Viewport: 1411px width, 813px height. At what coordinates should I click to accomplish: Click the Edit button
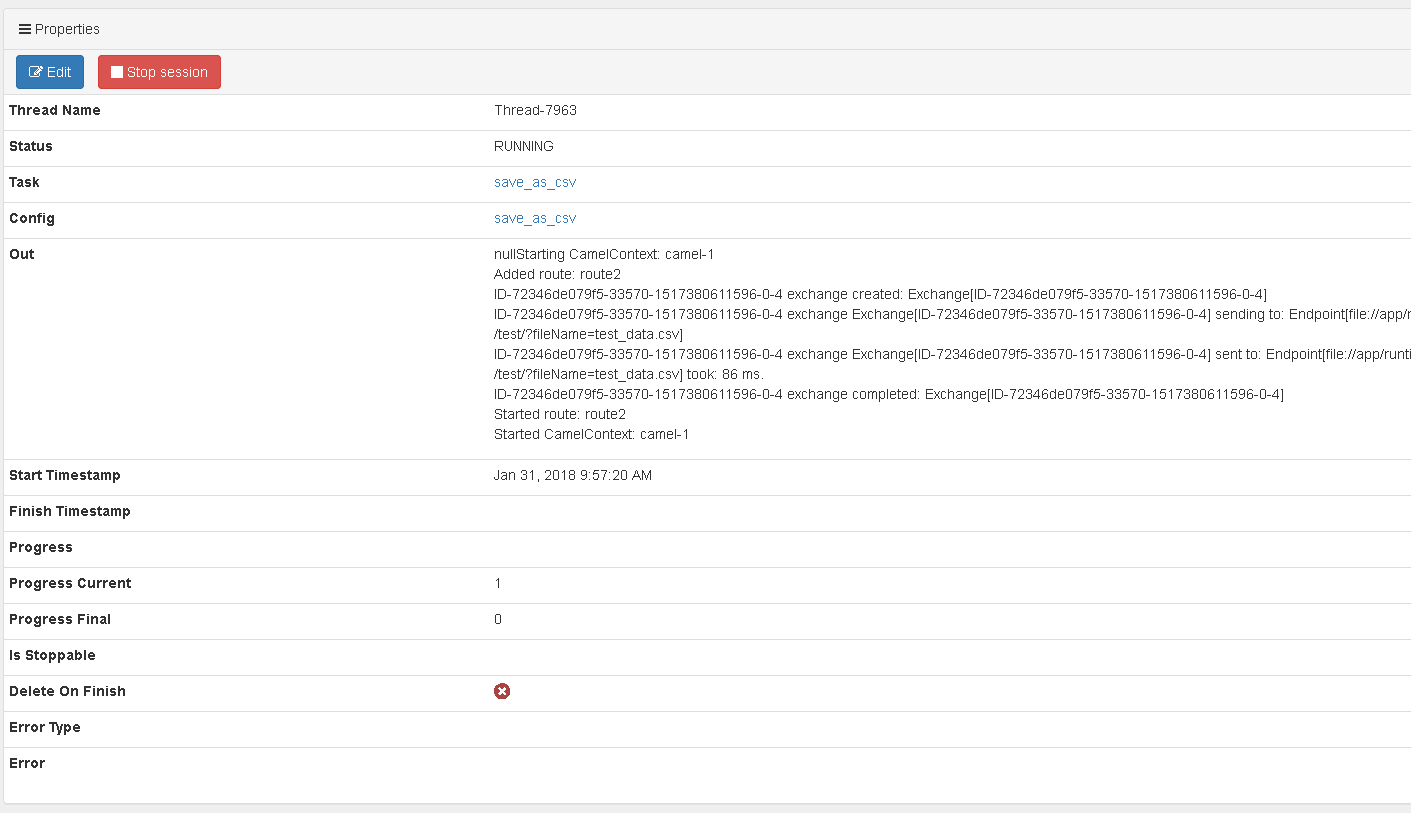pos(50,72)
